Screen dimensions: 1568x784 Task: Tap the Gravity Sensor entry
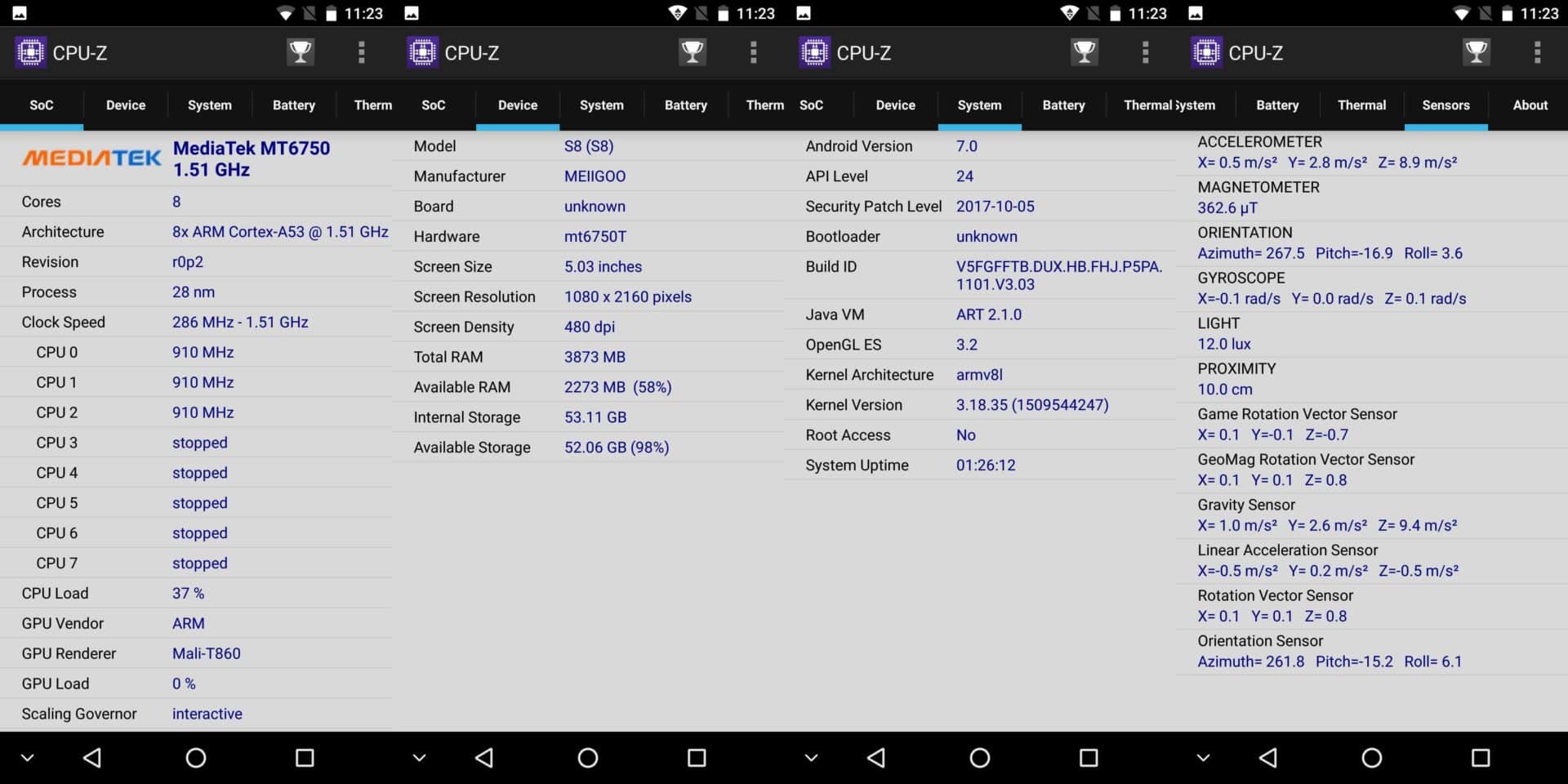[1372, 515]
